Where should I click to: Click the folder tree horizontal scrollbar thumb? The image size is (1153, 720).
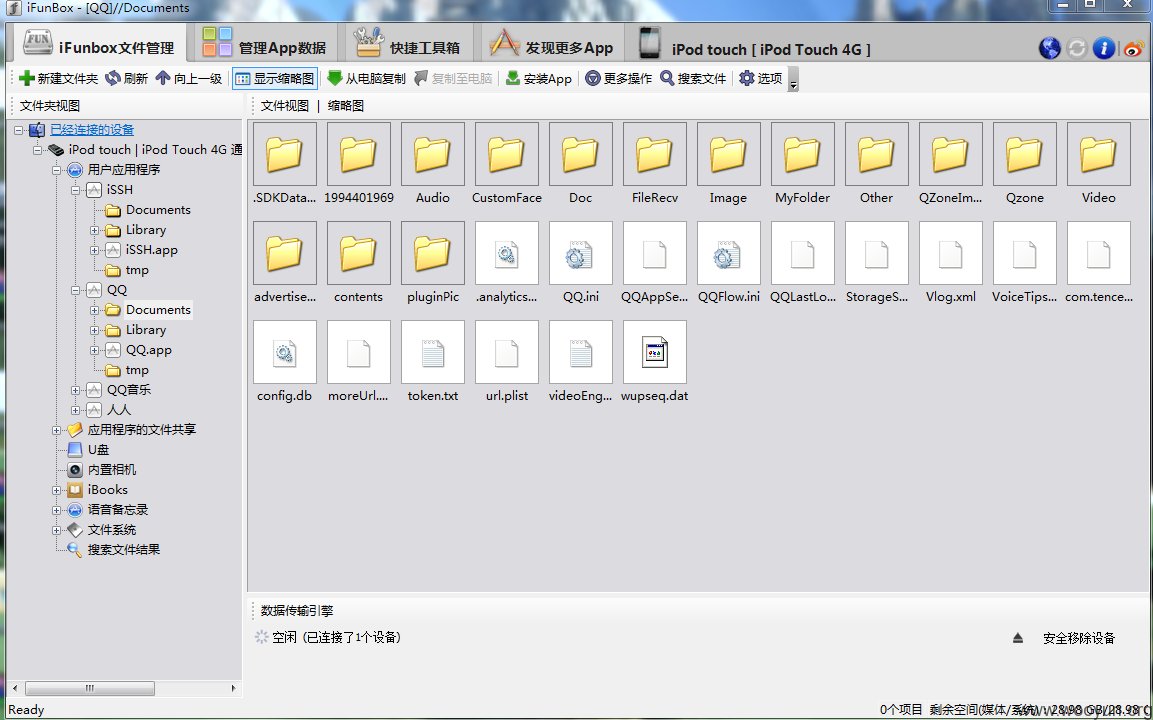pos(90,688)
